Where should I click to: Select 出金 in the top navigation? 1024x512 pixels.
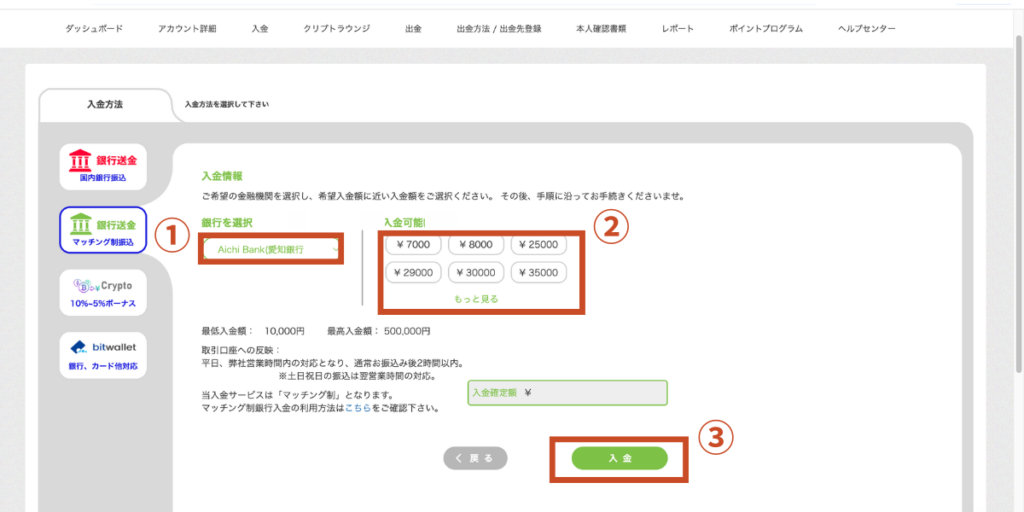coord(413,29)
